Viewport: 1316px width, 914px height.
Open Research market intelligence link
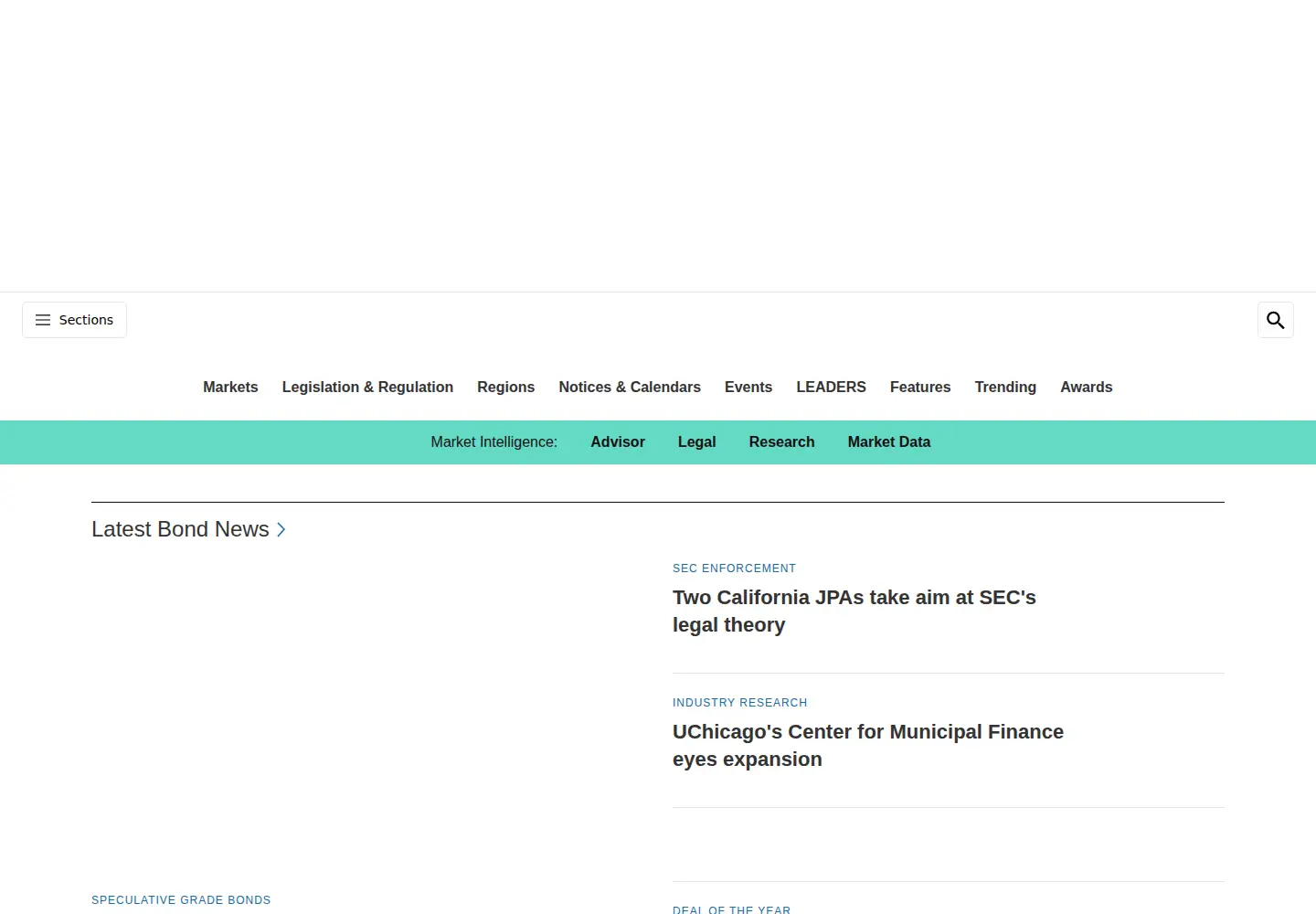pos(781,441)
